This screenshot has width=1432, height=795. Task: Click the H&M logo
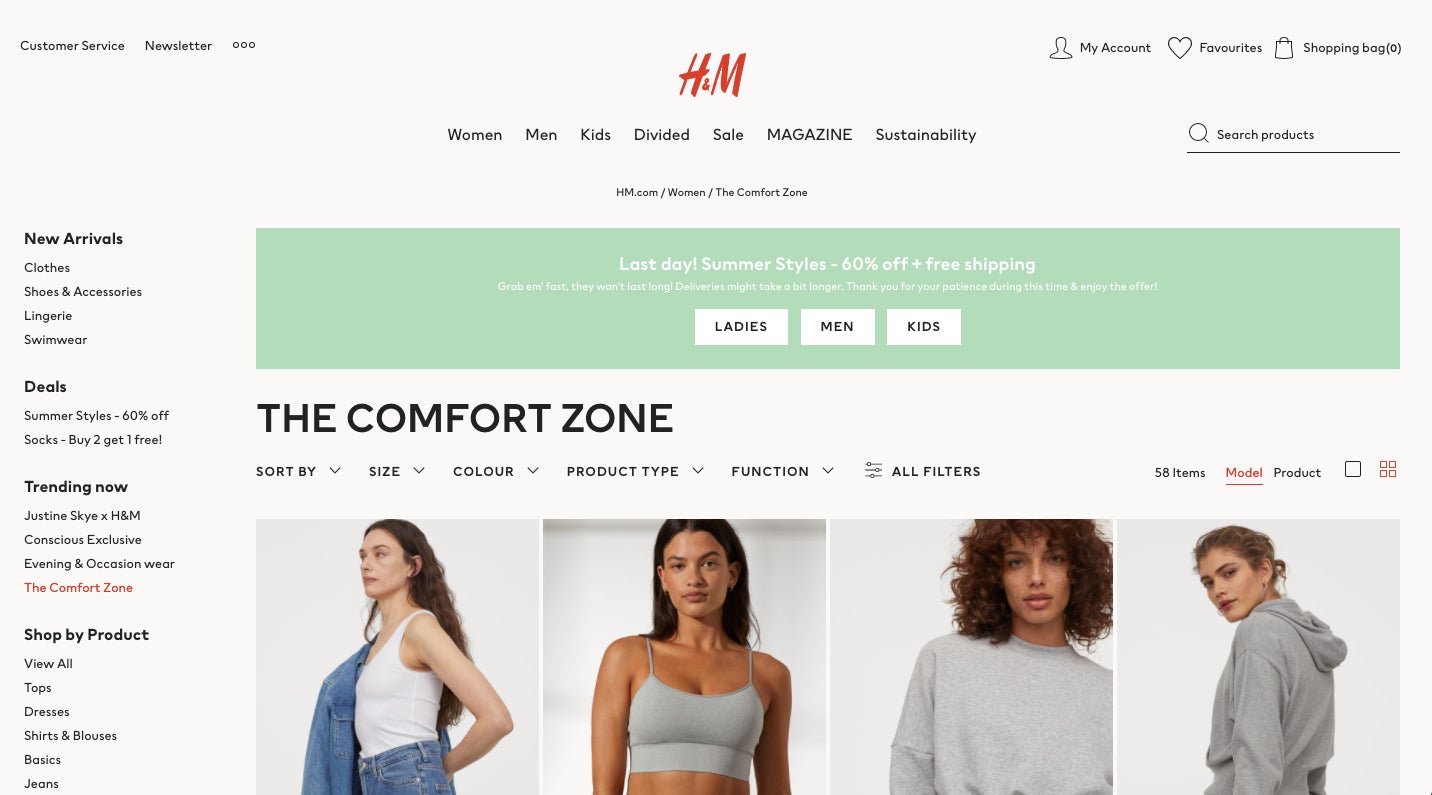click(x=712, y=75)
